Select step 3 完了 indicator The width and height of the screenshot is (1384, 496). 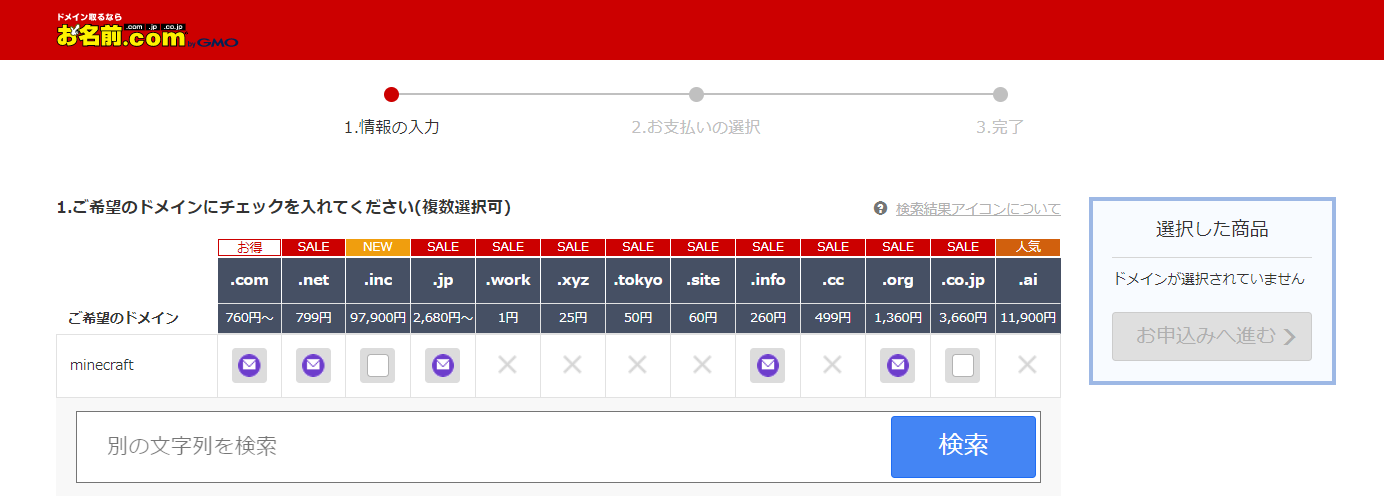(1000, 95)
